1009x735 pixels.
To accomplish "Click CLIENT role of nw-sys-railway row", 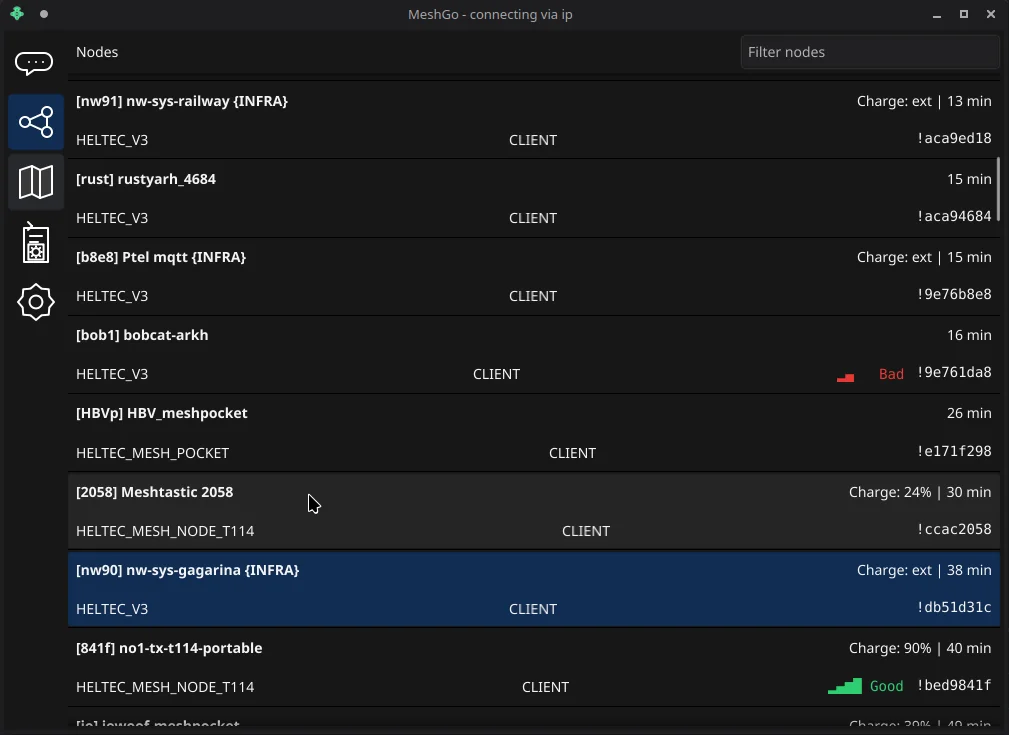I will [x=533, y=140].
